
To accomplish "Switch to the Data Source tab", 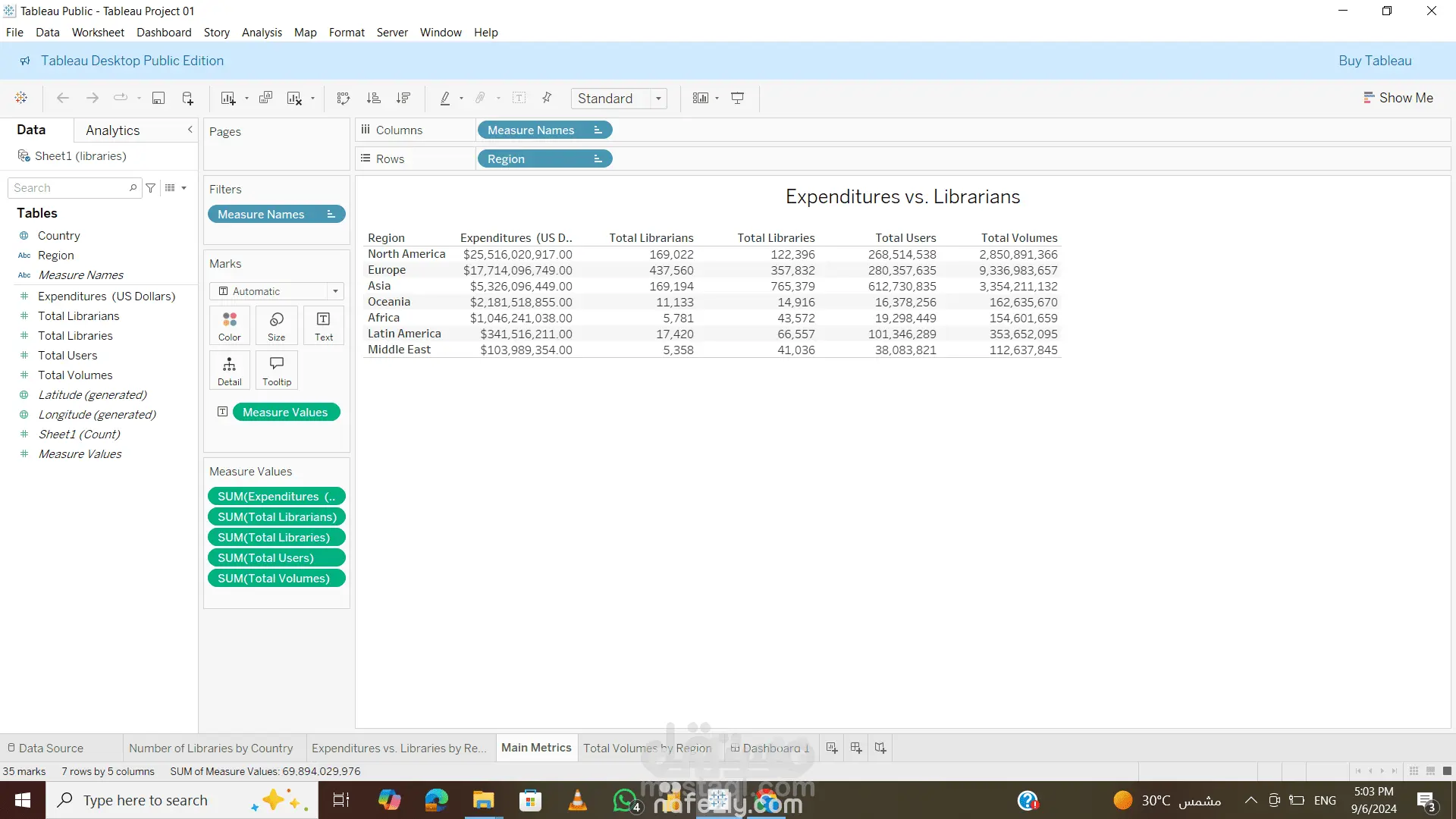I will (x=45, y=748).
